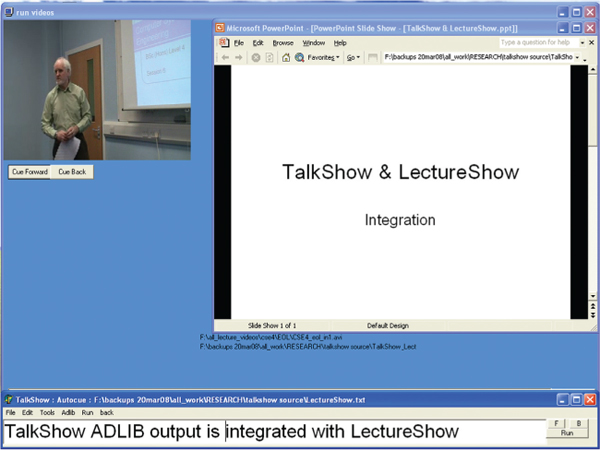Click the Cue Forward button
600x450 pixels.
coord(29,171)
